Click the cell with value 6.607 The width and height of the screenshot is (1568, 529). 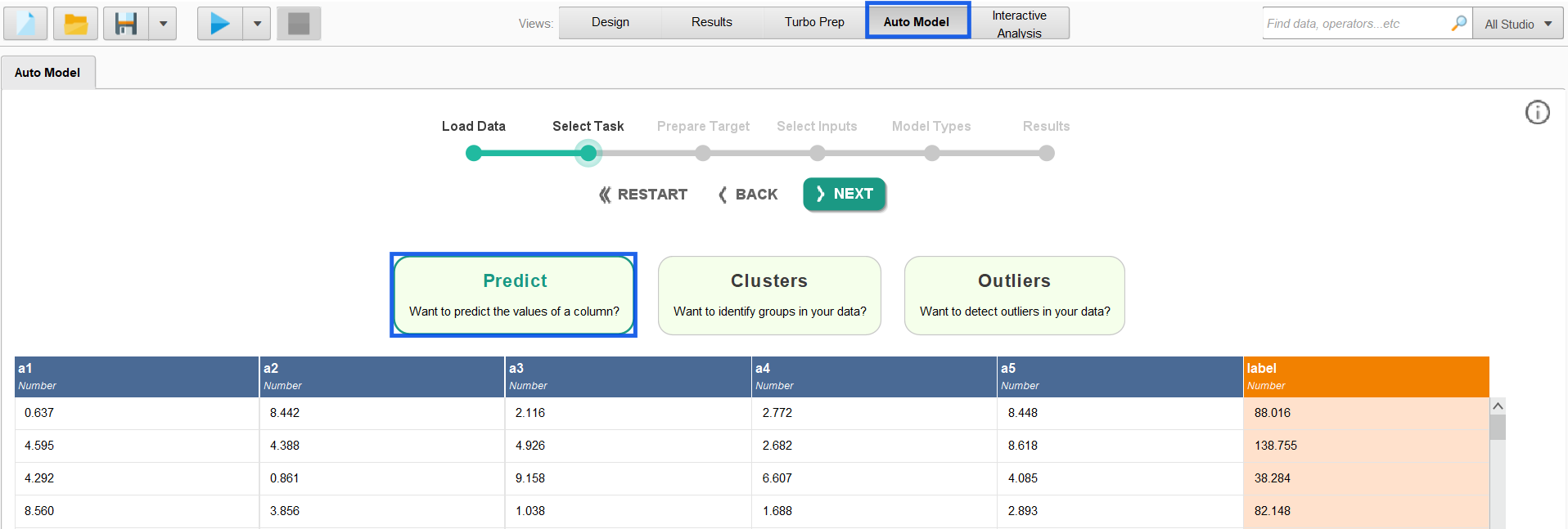pyautogui.click(x=874, y=478)
